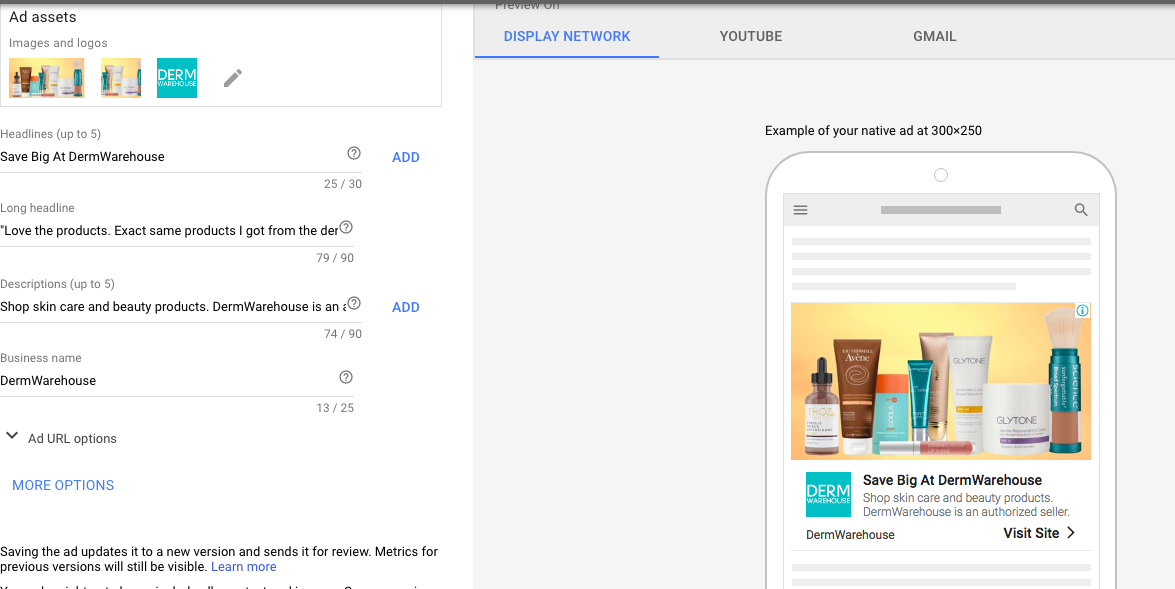Select the DermWarehouse logo thumbnail in assets
The height and width of the screenshot is (589, 1175).
click(x=177, y=78)
